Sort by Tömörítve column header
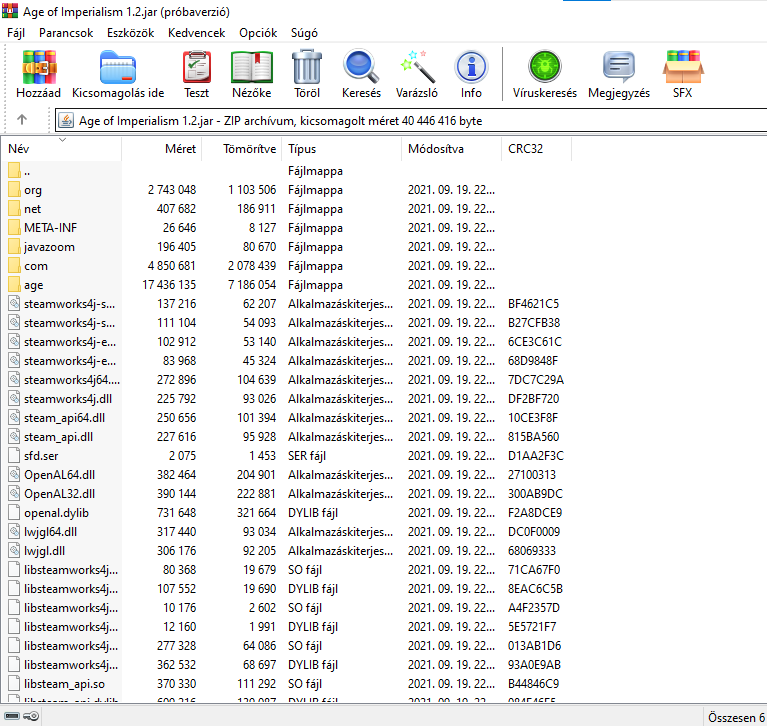 pyautogui.click(x=242, y=149)
